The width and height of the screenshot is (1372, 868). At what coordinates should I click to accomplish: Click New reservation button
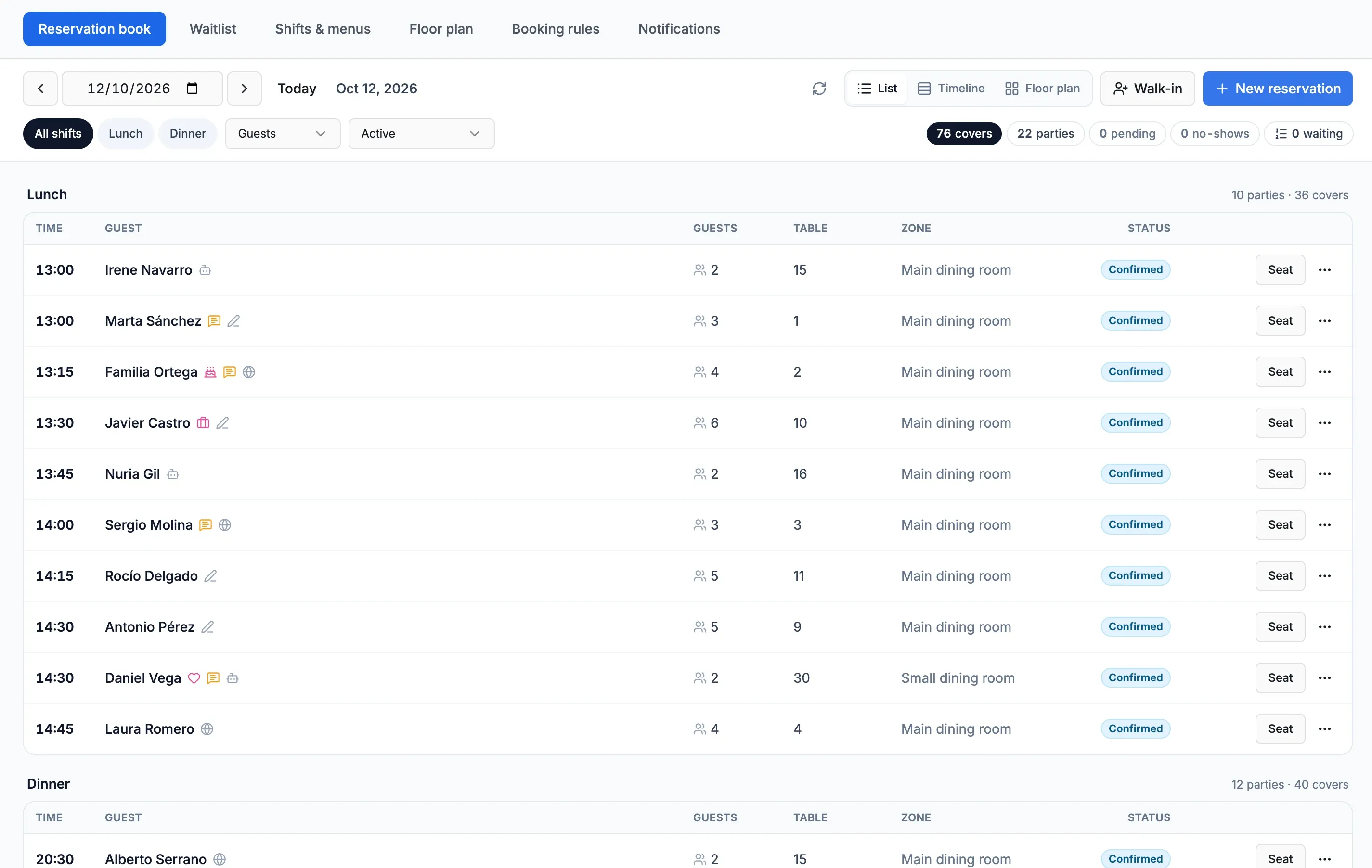1278,88
